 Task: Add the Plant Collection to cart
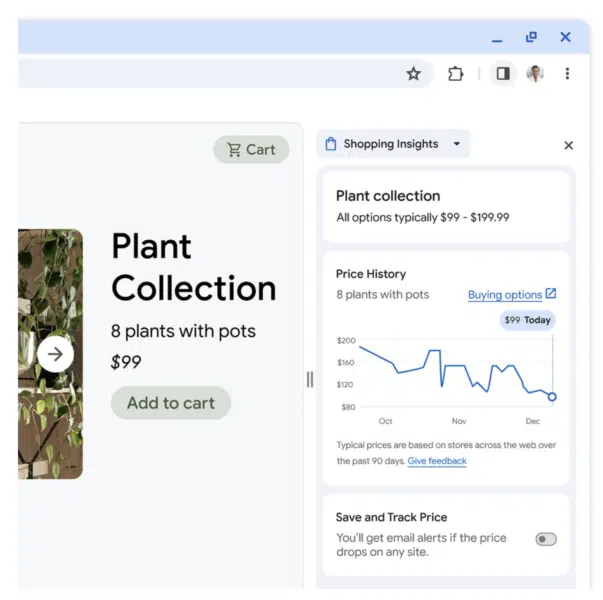coord(171,403)
